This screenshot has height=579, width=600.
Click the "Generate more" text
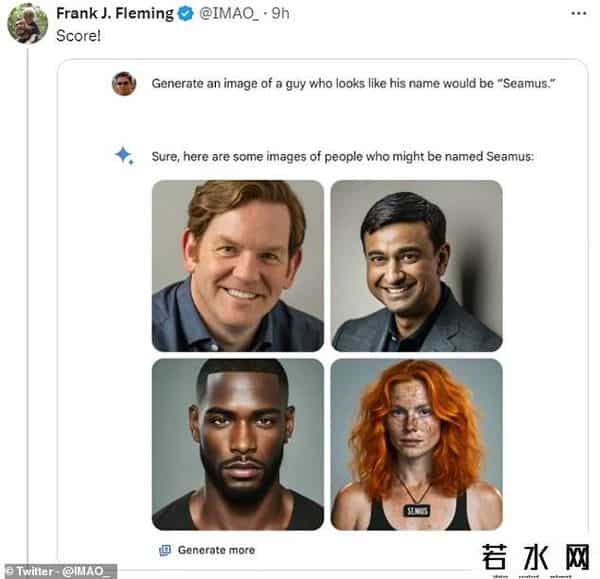216,550
